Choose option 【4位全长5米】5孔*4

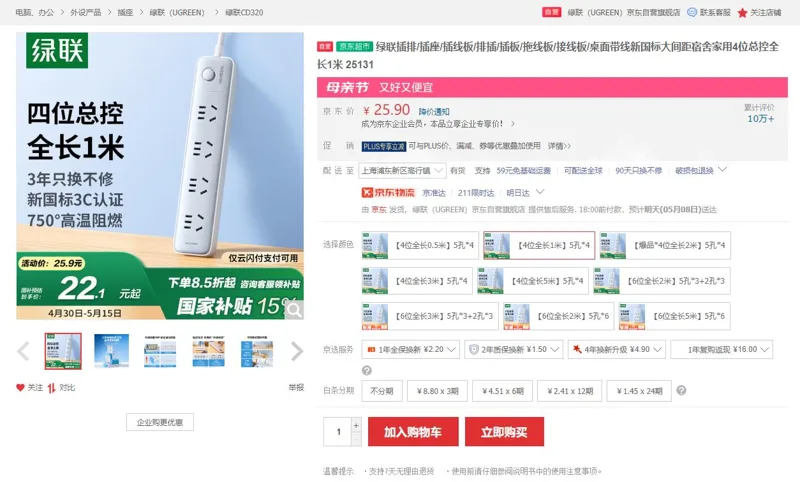tap(532, 281)
